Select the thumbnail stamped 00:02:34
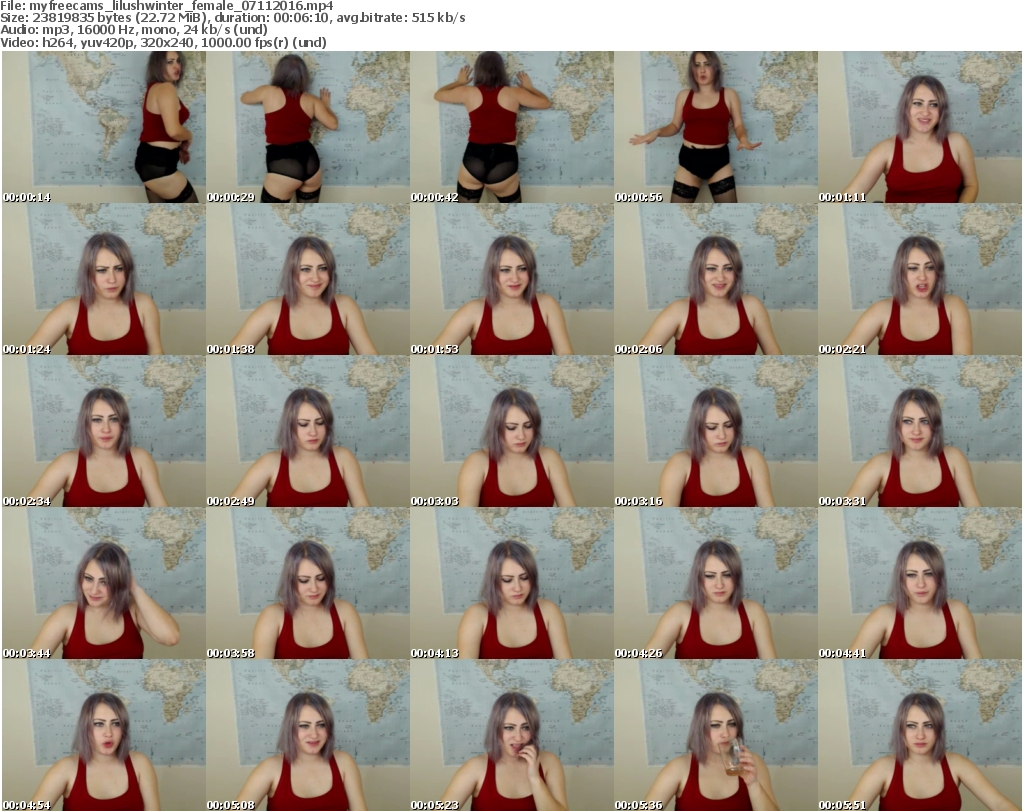The width and height of the screenshot is (1024, 811). (x=104, y=431)
